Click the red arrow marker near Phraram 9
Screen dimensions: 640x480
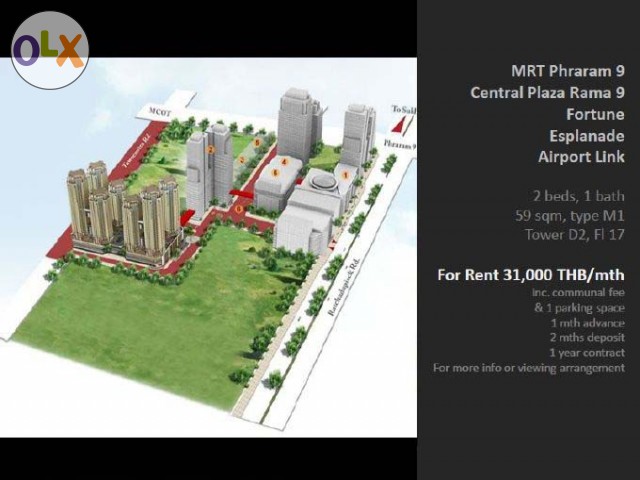pos(399,125)
